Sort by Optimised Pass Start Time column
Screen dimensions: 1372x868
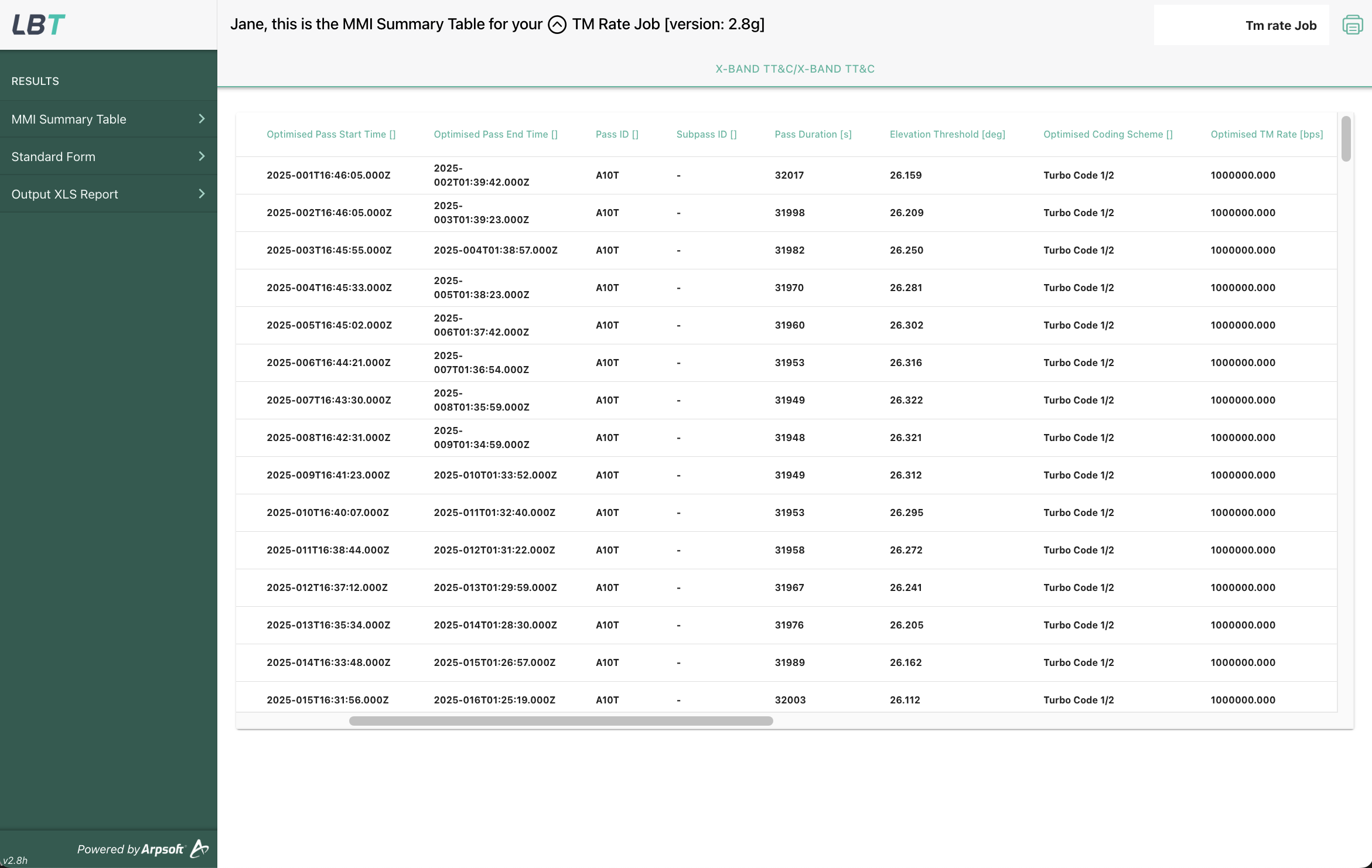[x=331, y=135]
